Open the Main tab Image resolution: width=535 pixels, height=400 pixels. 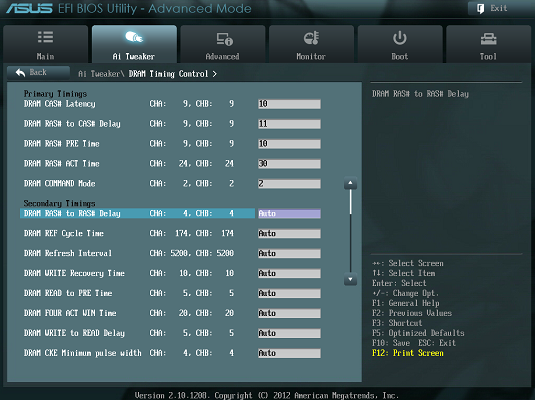point(45,44)
